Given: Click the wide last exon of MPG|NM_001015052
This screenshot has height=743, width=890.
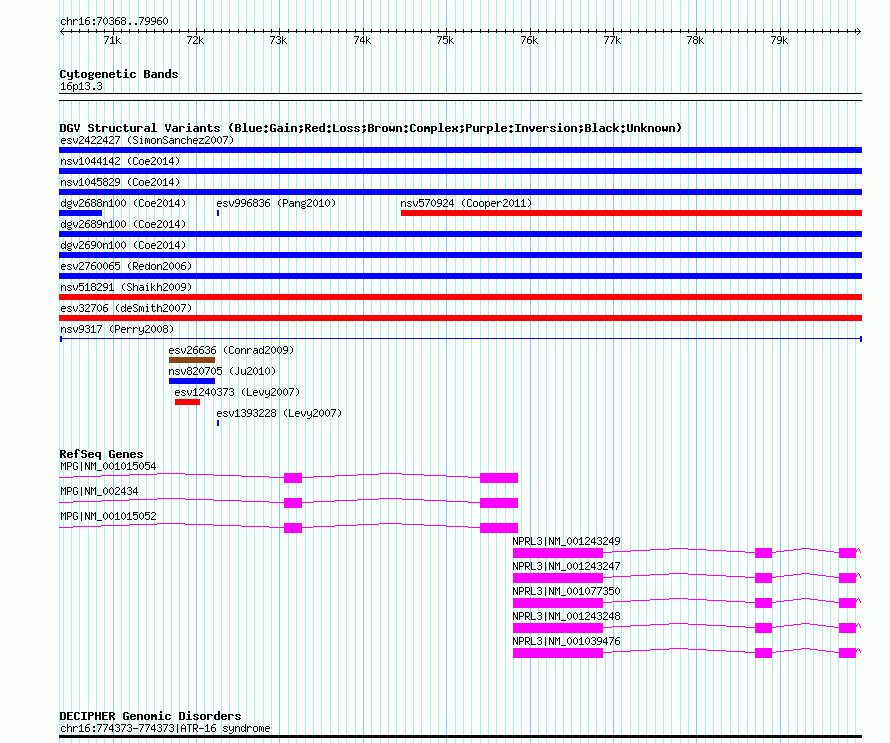Looking at the screenshot, I should (x=499, y=528).
